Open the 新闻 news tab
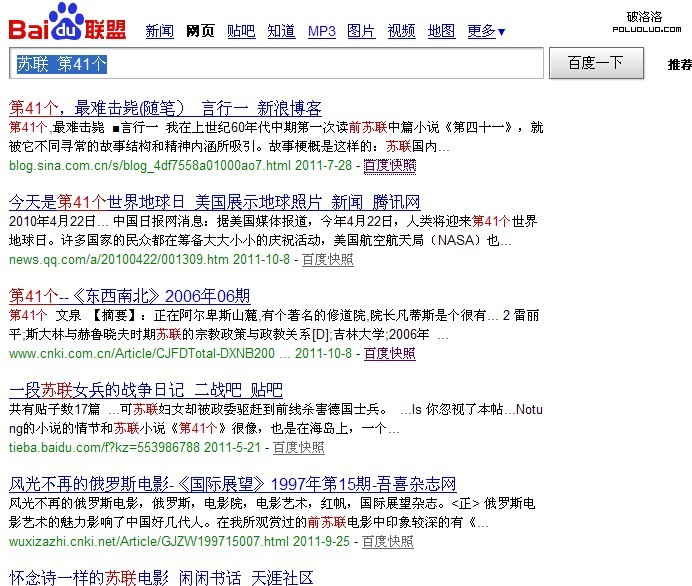The image size is (692, 586). (159, 31)
